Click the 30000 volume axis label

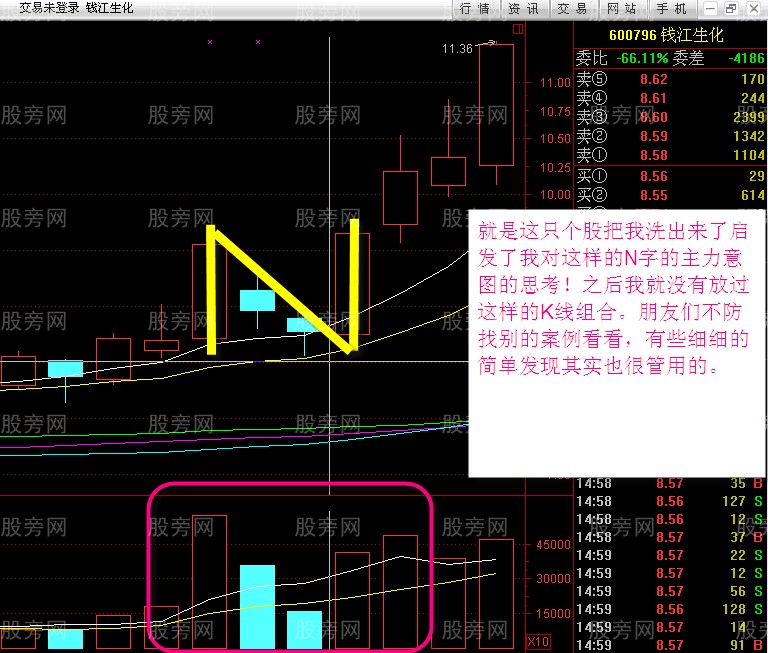coord(553,579)
